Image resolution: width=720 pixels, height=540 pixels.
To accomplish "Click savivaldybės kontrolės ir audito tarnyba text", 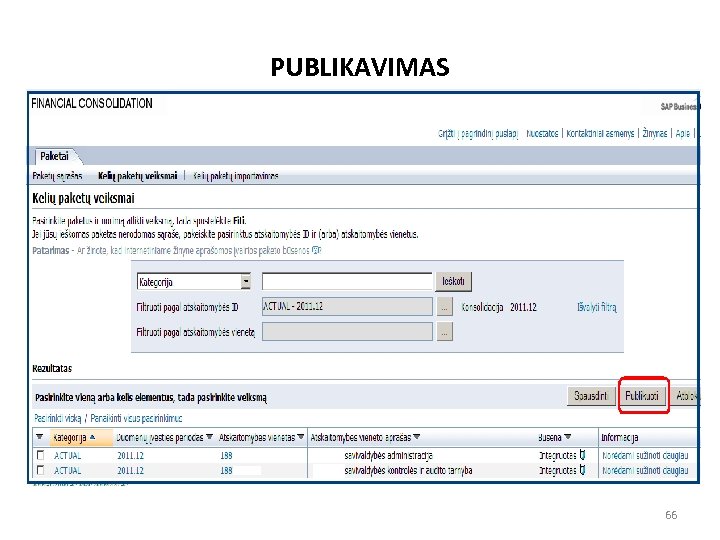I will pos(408,471).
